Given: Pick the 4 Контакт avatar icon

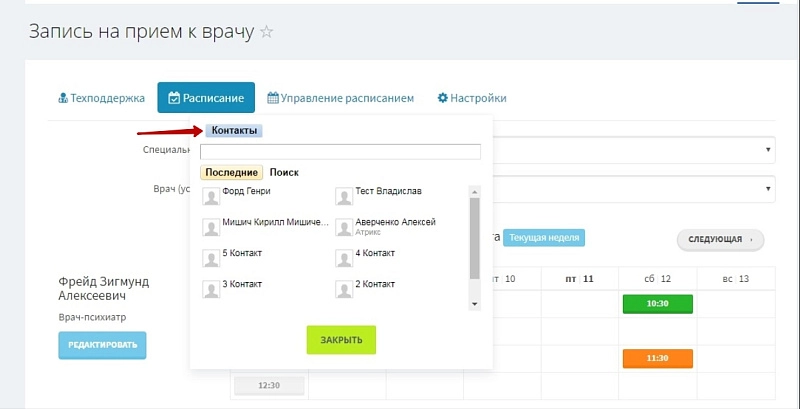Looking at the screenshot, I should [x=344, y=258].
